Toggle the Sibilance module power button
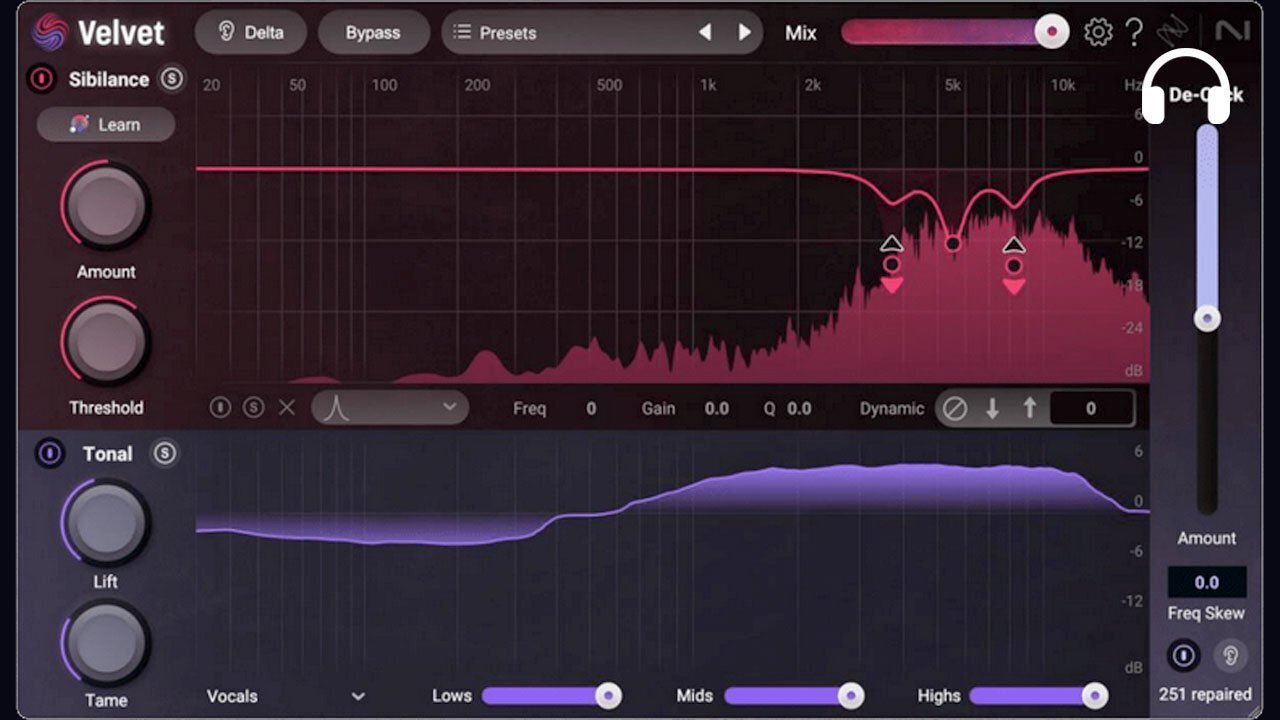 (x=42, y=79)
